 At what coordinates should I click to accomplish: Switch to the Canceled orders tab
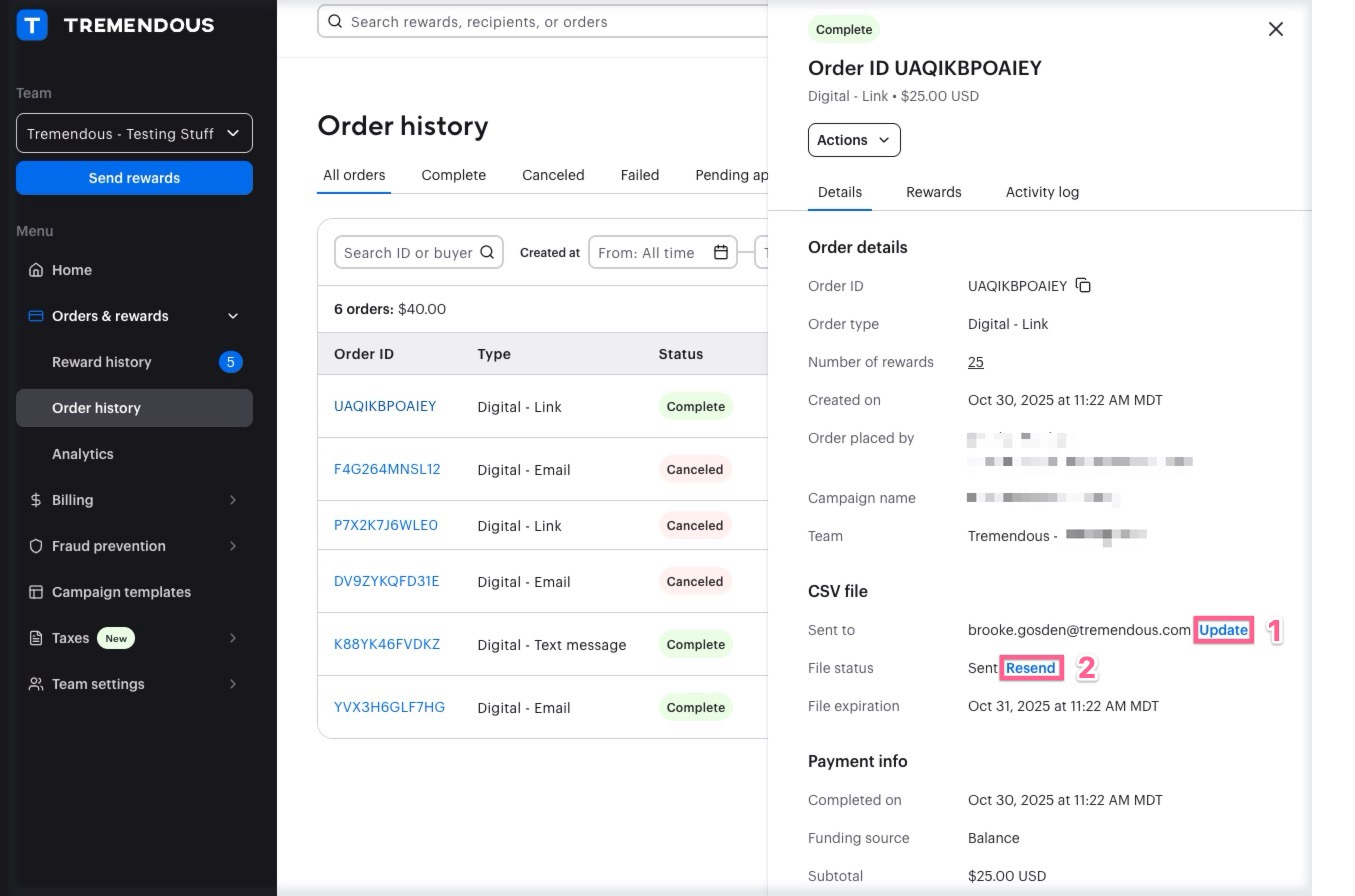pyautogui.click(x=552, y=175)
